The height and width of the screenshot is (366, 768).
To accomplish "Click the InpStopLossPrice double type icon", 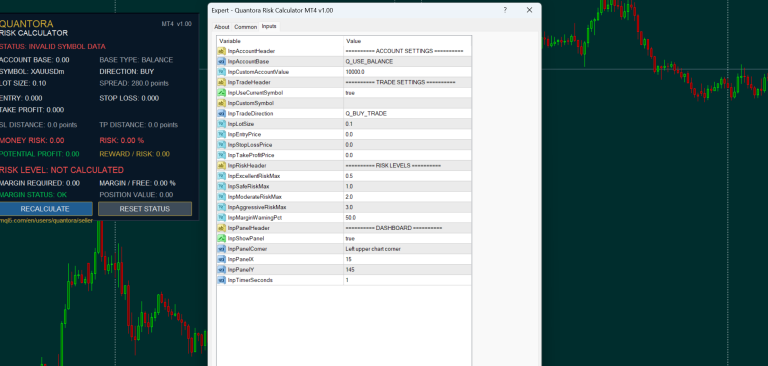I will [221, 145].
